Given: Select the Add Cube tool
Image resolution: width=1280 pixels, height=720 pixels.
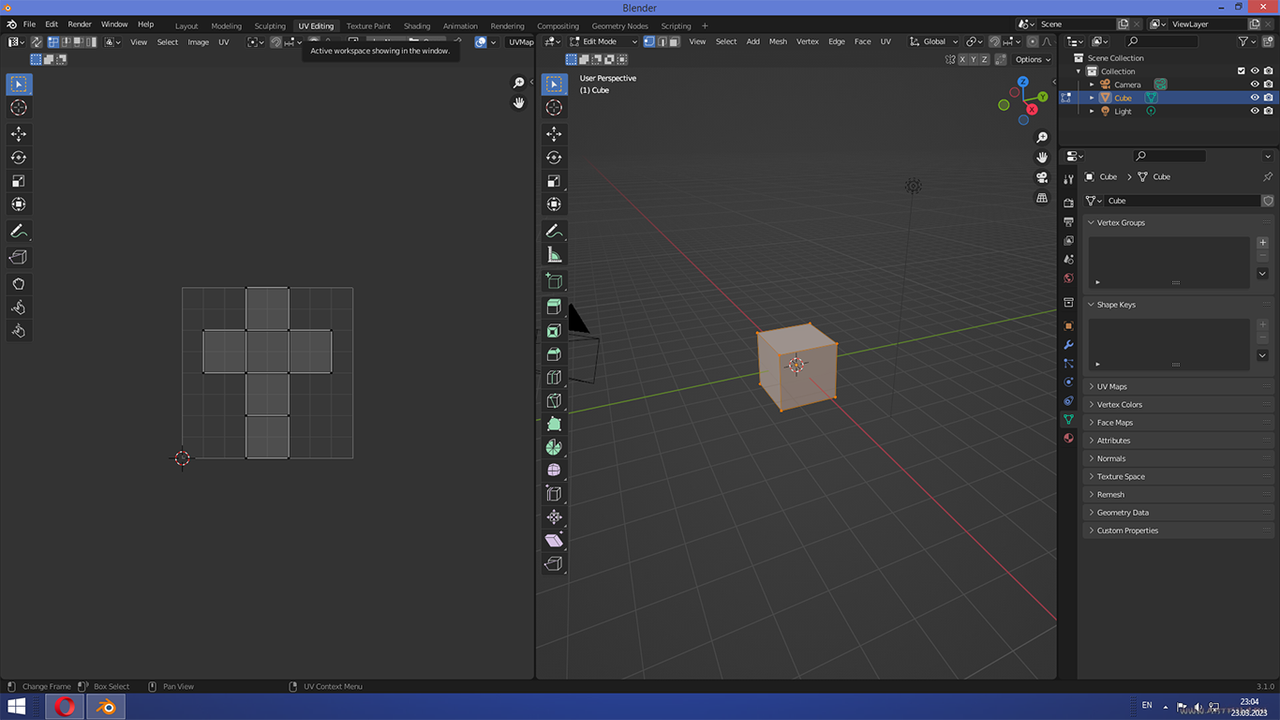Looking at the screenshot, I should pyautogui.click(x=554, y=282).
